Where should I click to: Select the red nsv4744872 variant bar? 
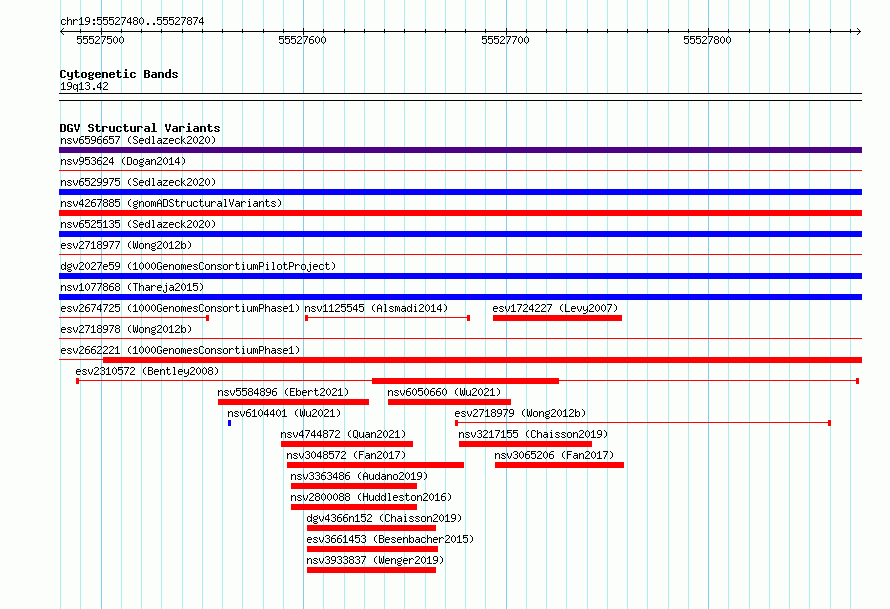[347, 444]
